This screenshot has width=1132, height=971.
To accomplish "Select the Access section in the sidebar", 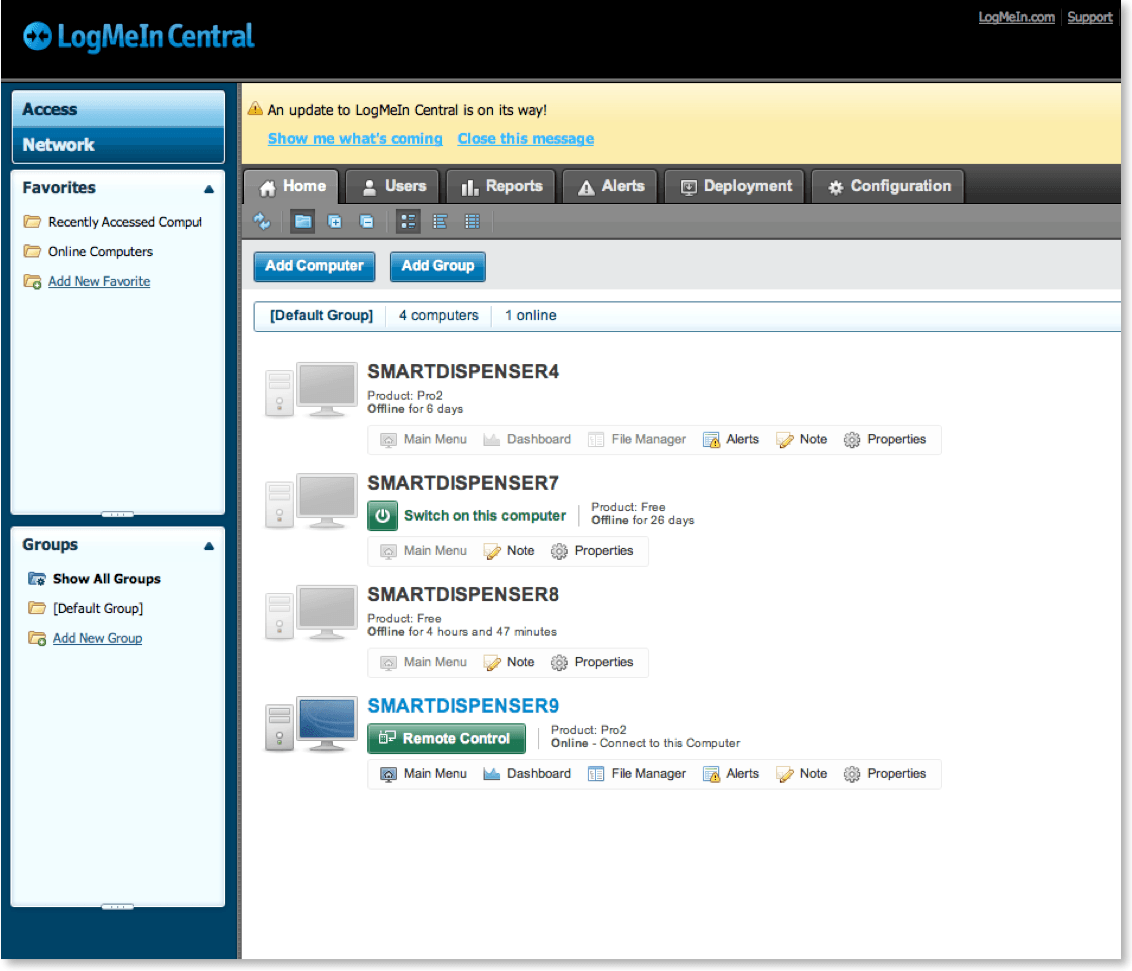I will click(x=118, y=109).
